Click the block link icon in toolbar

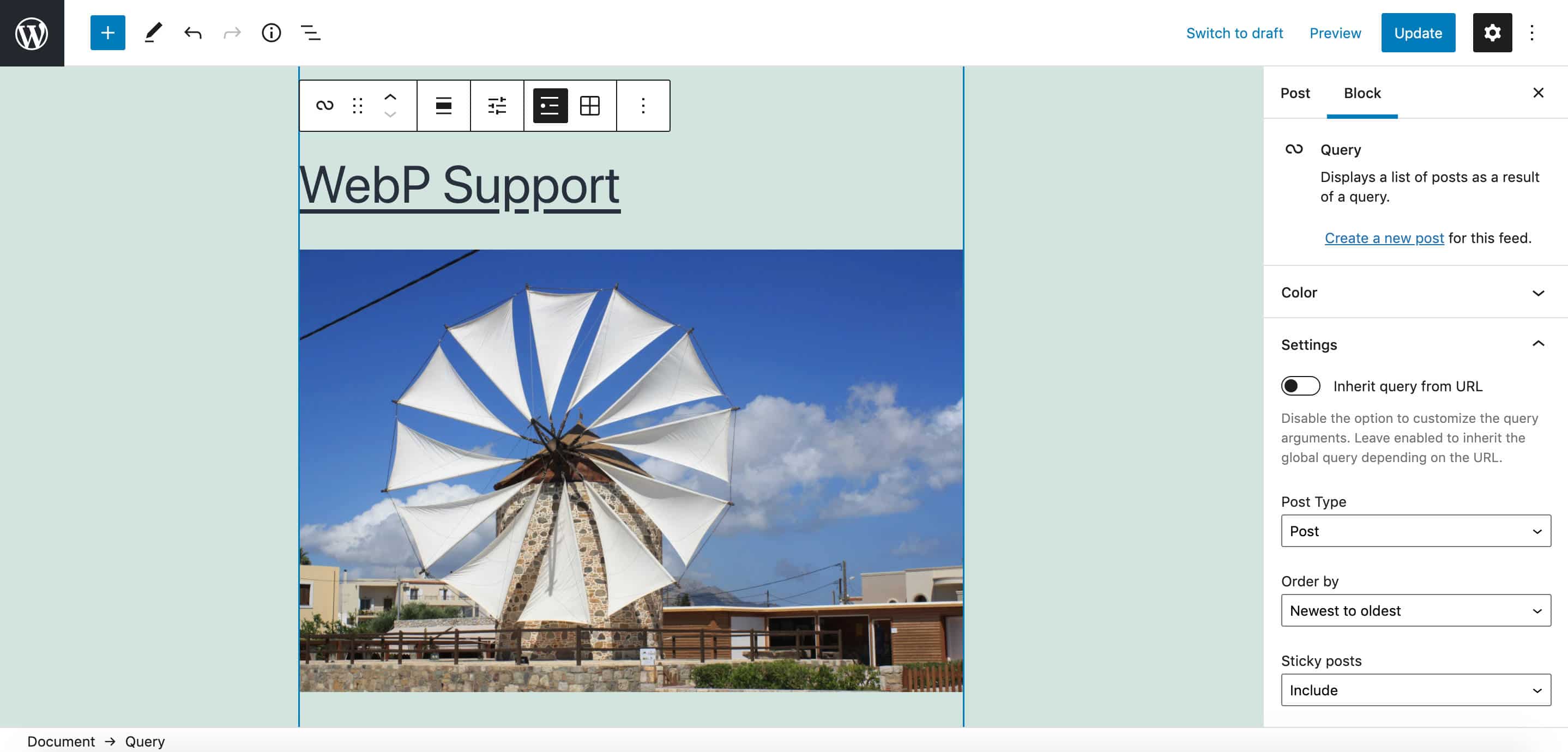pyautogui.click(x=324, y=105)
